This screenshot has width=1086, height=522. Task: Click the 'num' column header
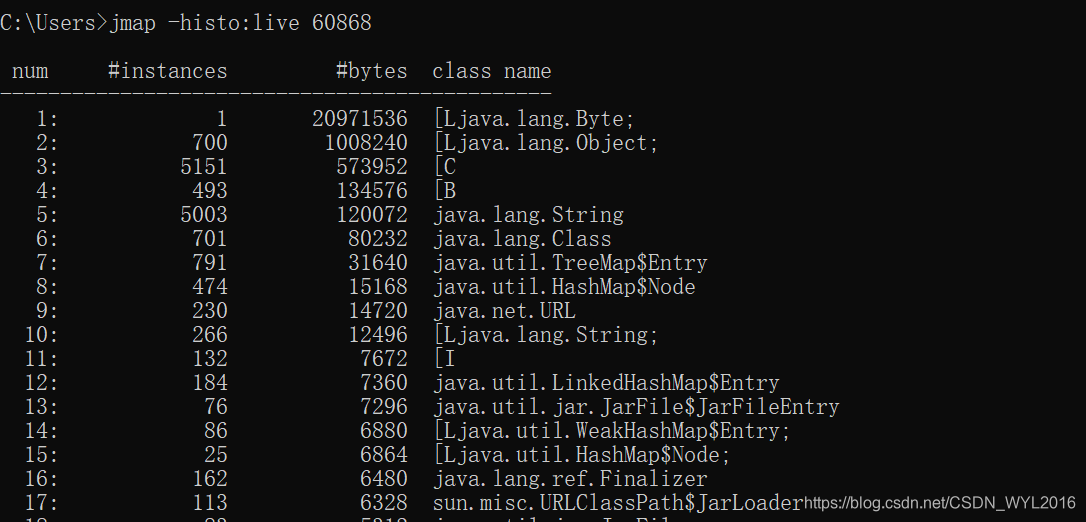point(30,71)
